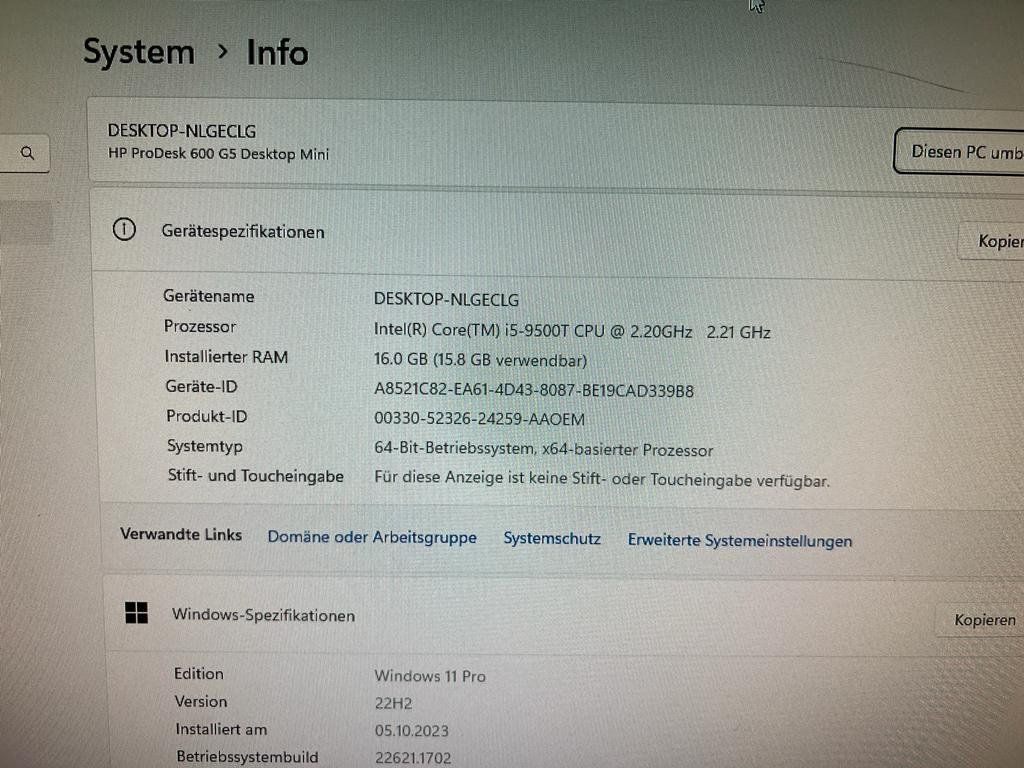The height and width of the screenshot is (768, 1024).
Task: Select Stift- und Toucheingabe value text
Action: tap(601, 479)
